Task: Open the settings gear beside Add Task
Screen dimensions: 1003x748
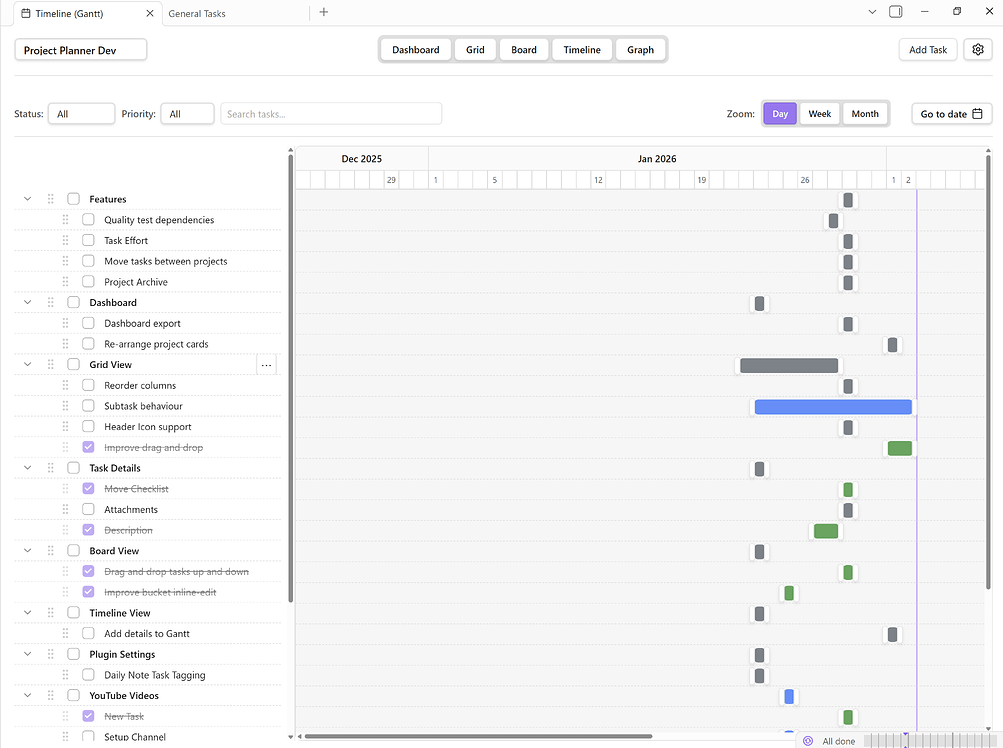Action: pyautogui.click(x=977, y=50)
